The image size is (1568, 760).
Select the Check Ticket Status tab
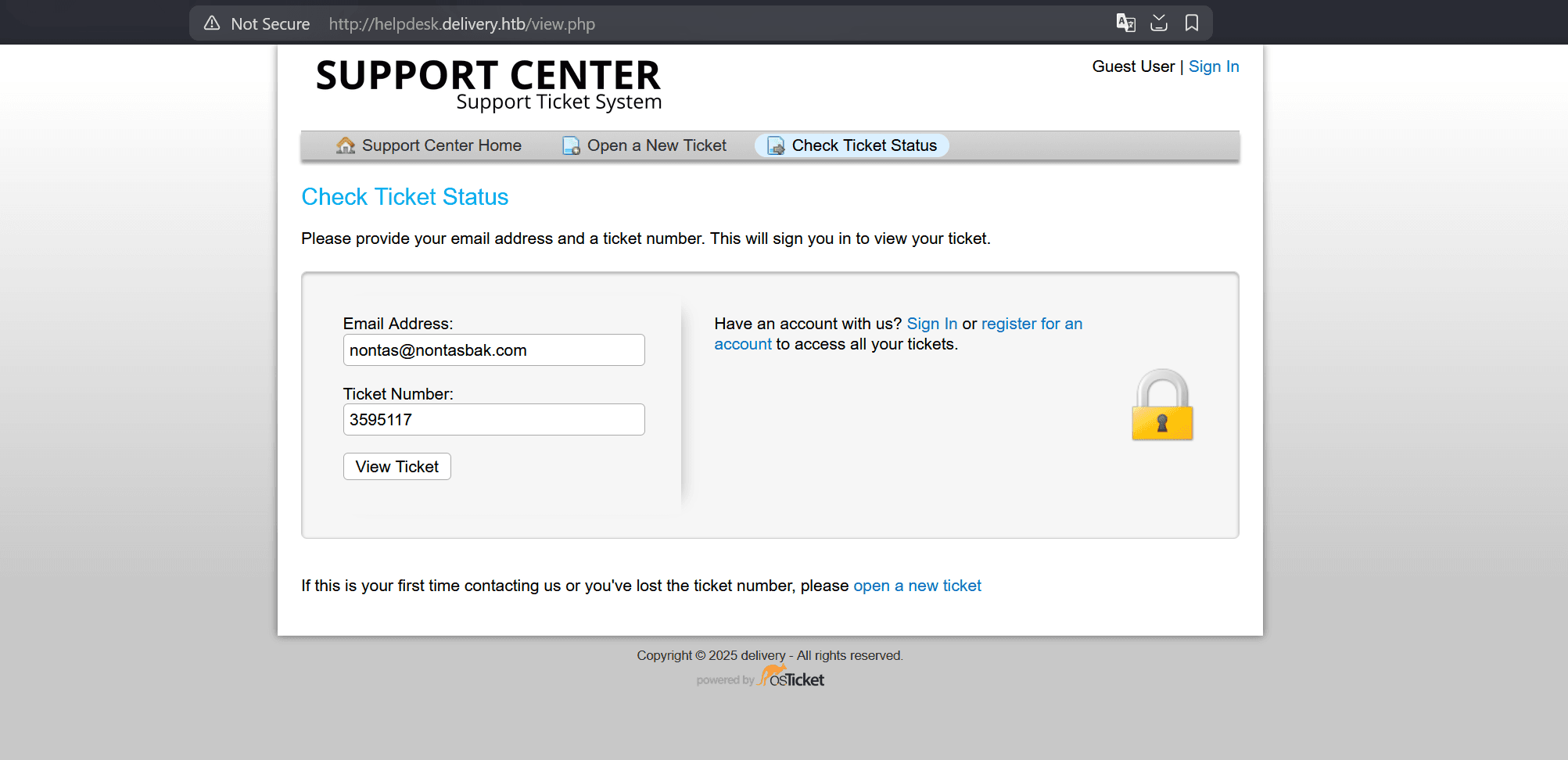863,145
